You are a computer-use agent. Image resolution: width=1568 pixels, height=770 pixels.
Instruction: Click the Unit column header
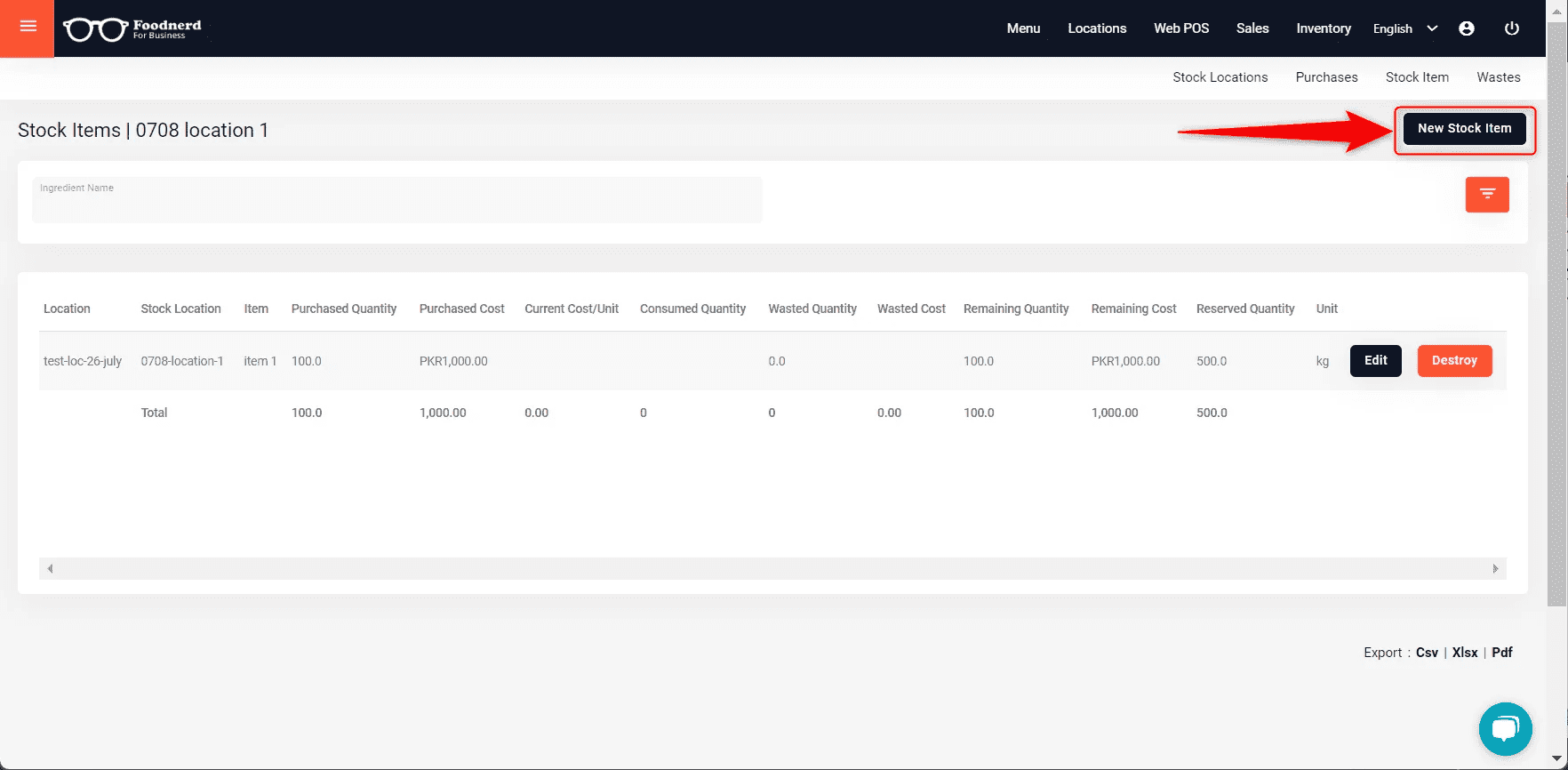tap(1326, 309)
